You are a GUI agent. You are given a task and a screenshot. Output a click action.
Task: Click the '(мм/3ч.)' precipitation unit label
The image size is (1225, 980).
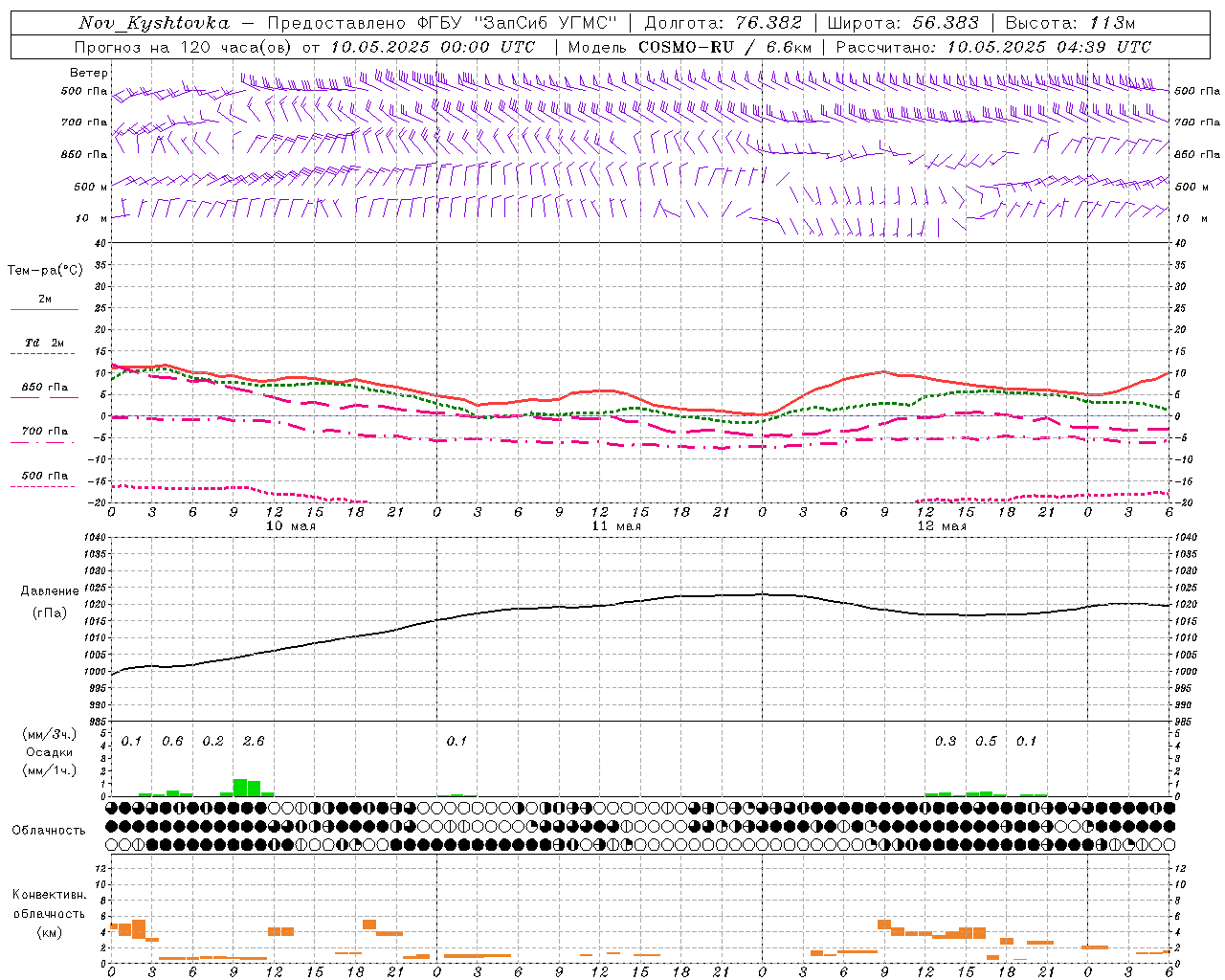pyautogui.click(x=50, y=734)
